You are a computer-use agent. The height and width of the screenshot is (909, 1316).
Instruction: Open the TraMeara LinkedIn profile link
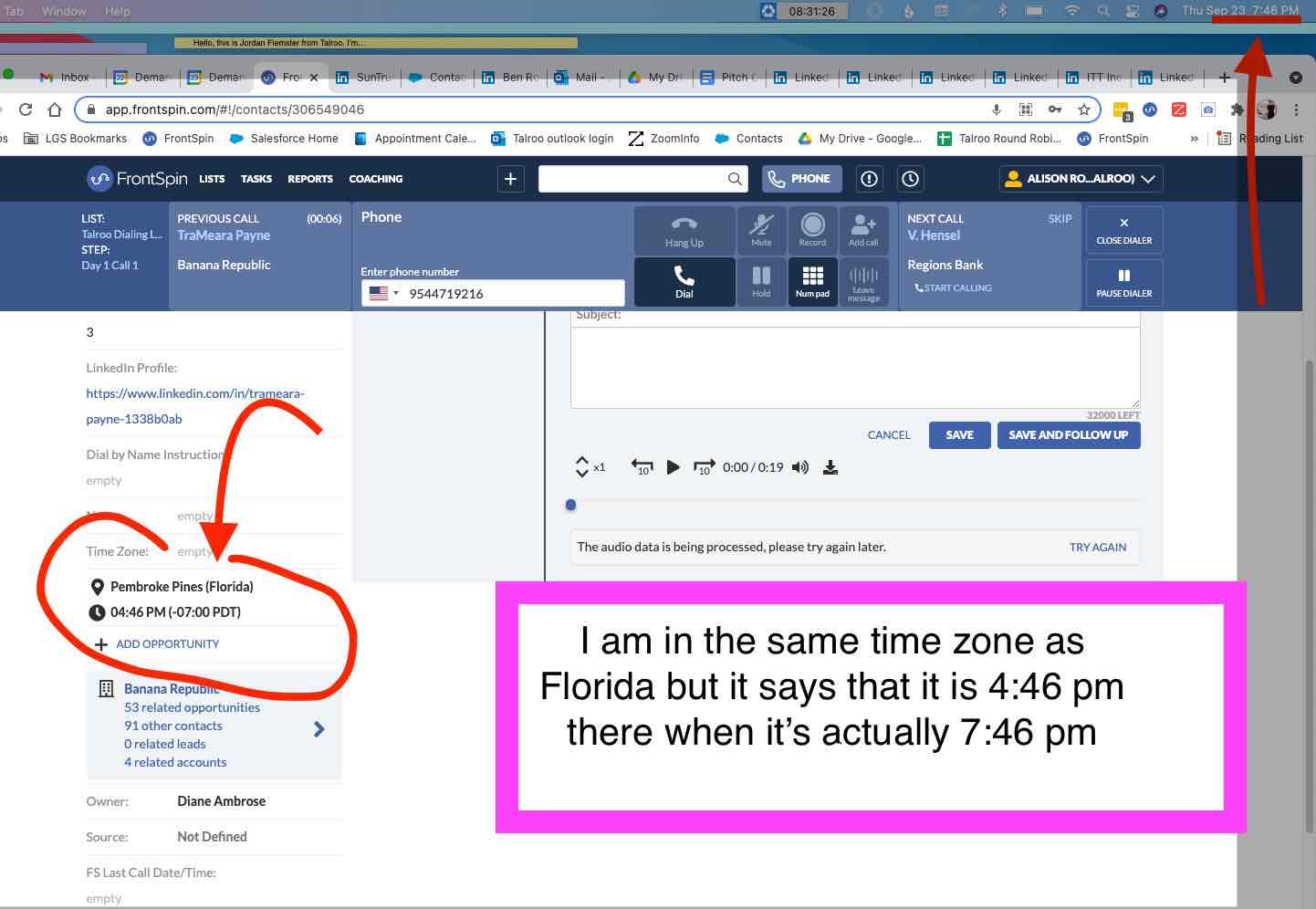(x=195, y=406)
